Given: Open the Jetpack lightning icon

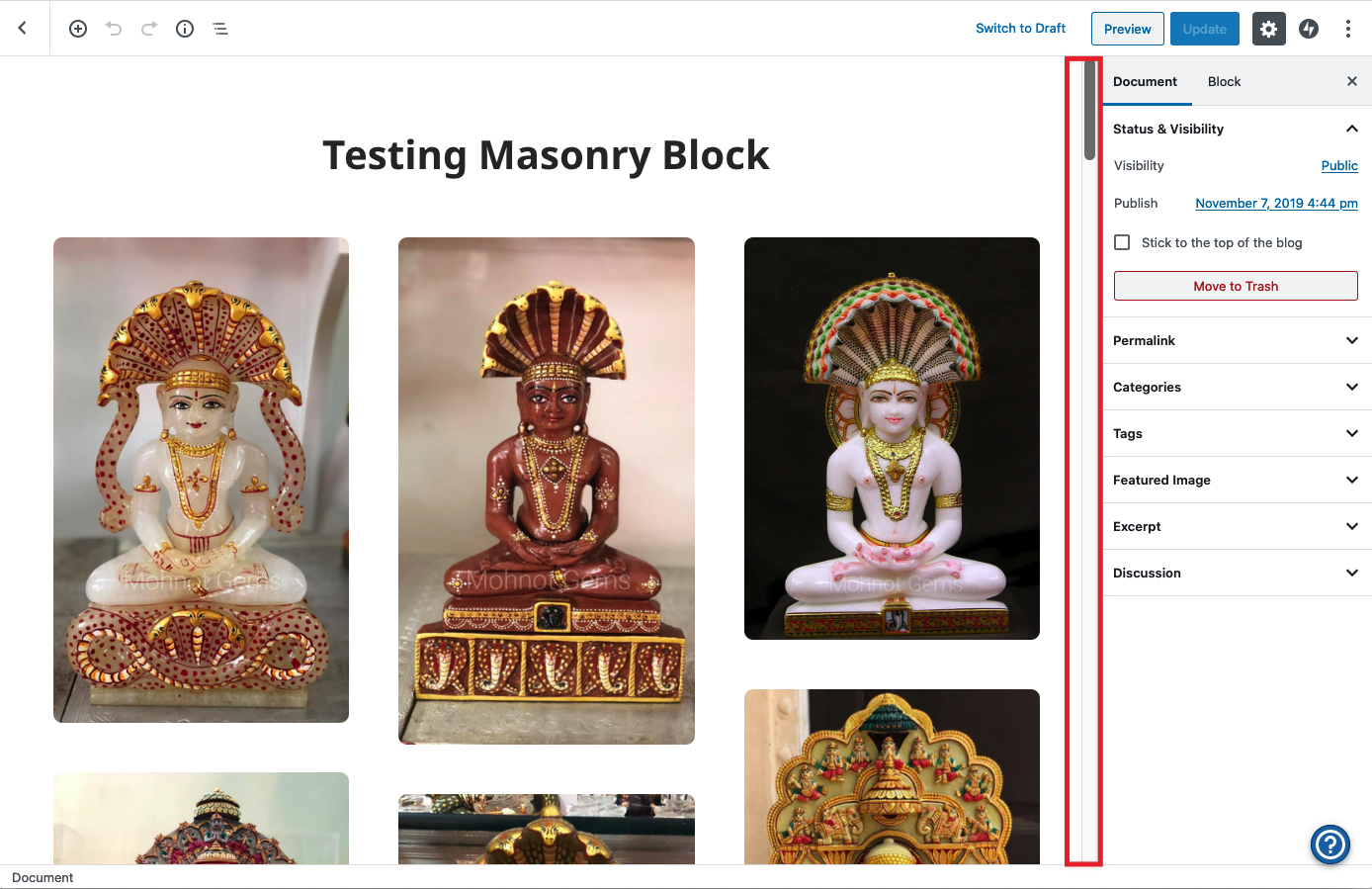Looking at the screenshot, I should tap(1309, 29).
